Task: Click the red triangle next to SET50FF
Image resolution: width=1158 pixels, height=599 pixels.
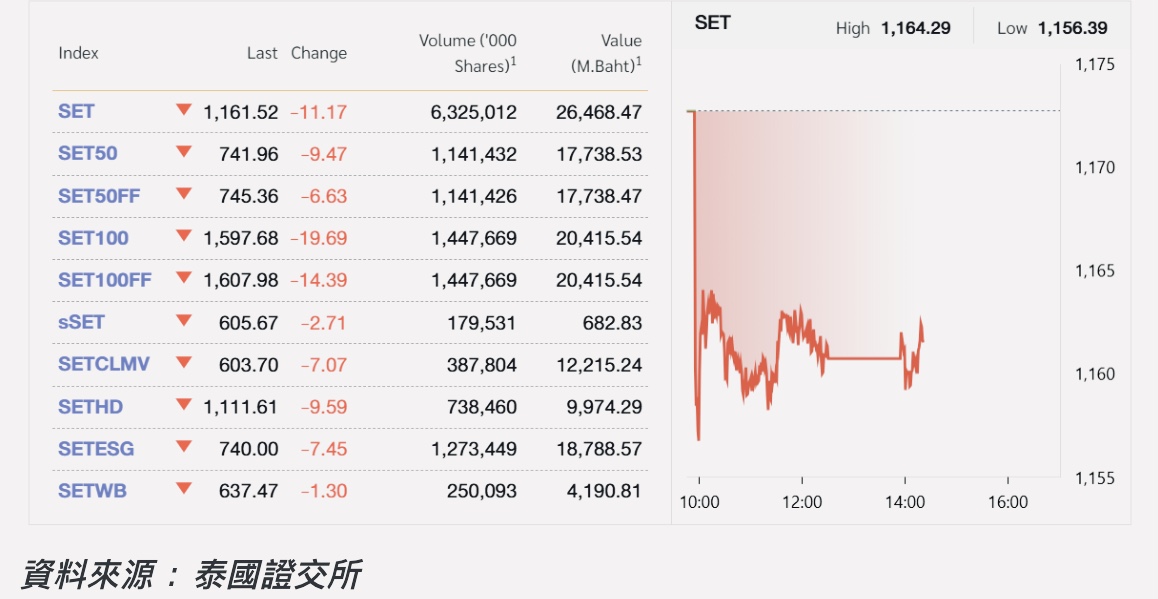Action: click(183, 194)
